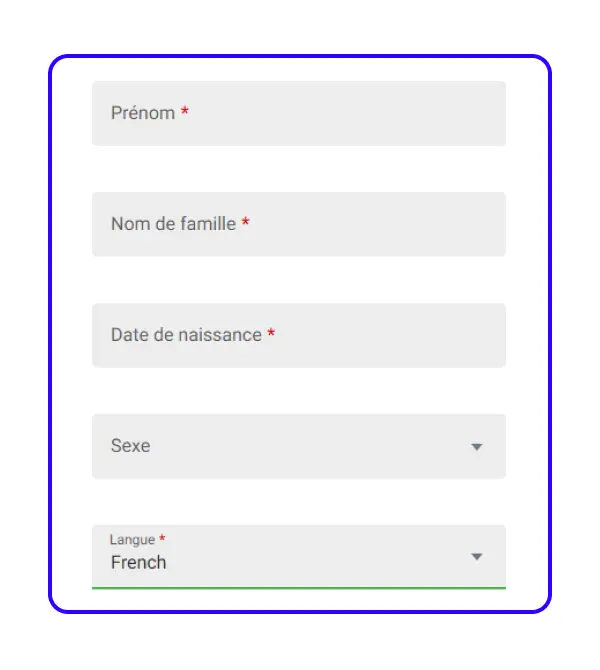
Task: Click the red asterisk beside Prénom
Action: [185, 112]
